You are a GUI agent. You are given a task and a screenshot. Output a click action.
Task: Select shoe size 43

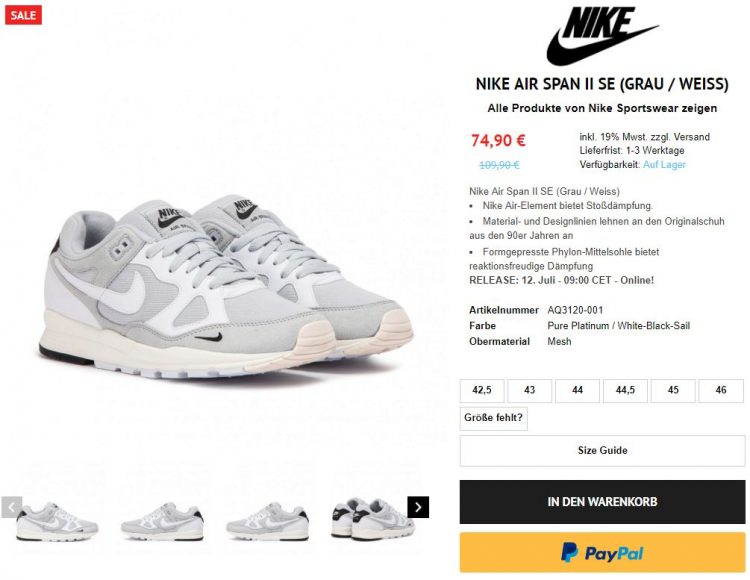pos(529,390)
